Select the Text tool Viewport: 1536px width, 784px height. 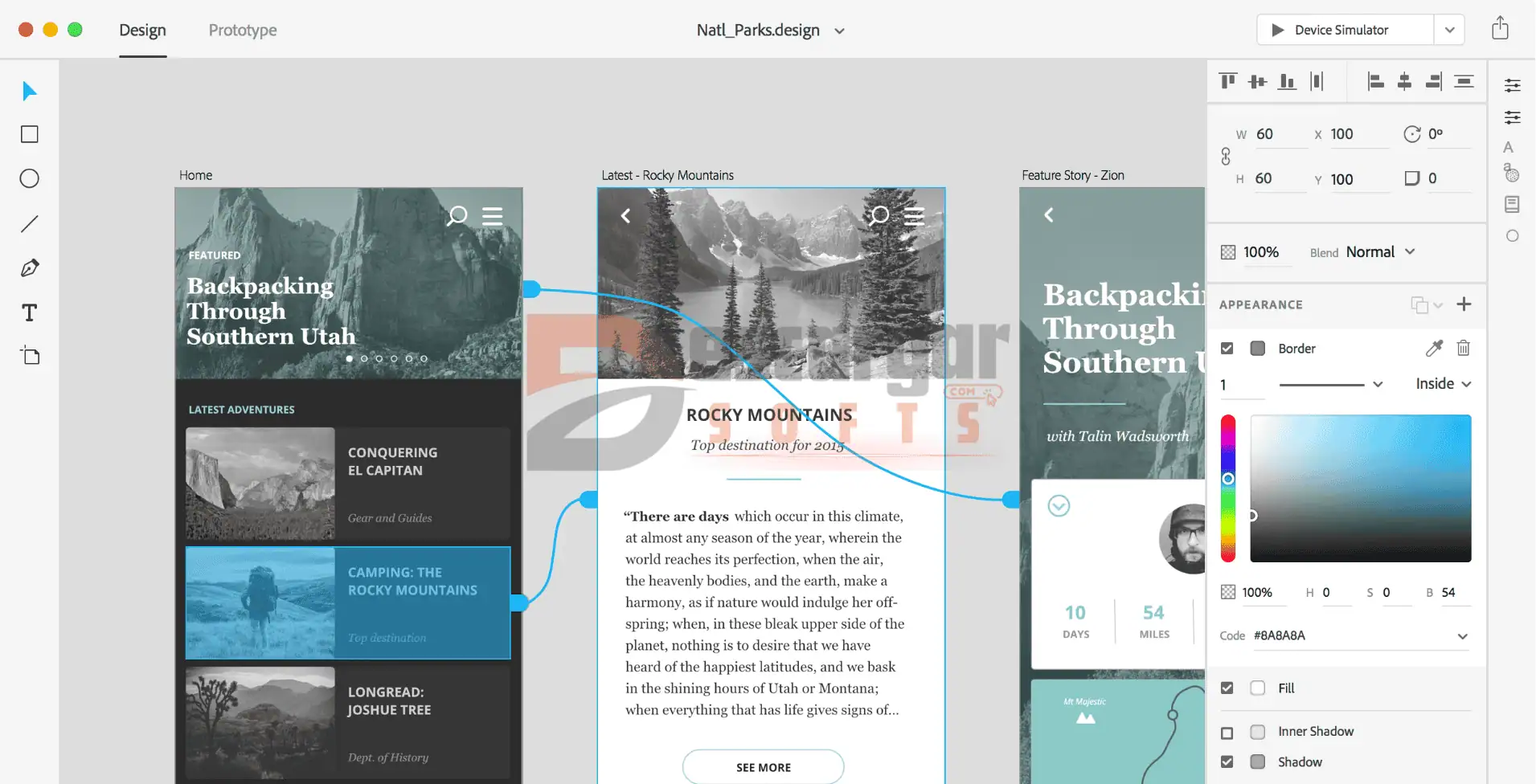click(x=30, y=312)
